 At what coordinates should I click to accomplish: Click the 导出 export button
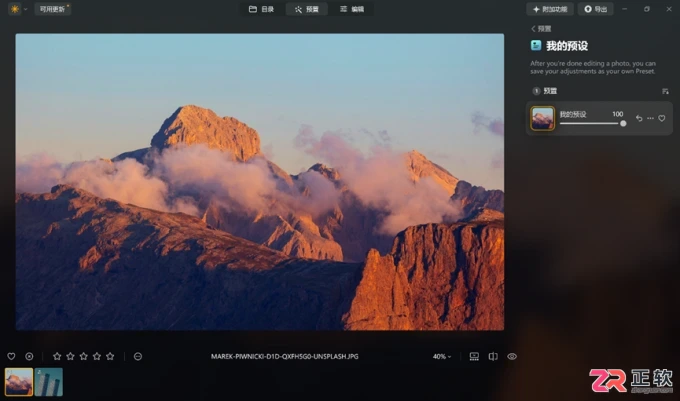595,9
